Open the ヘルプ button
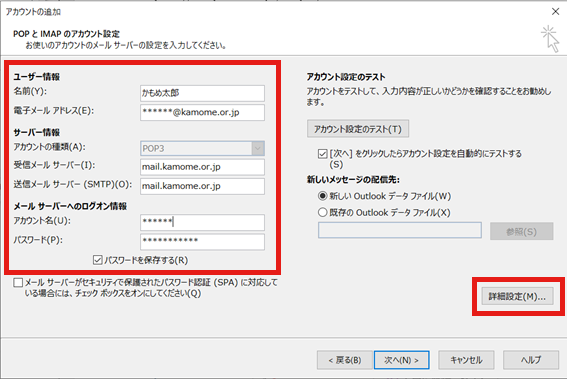This screenshot has height=379, width=567. [531, 360]
